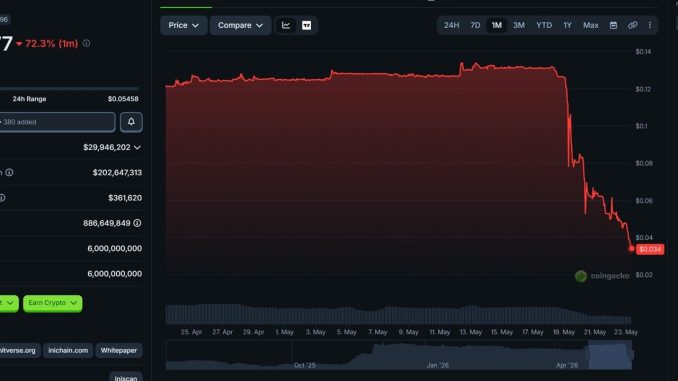Click the 886,649,849 circulating supply value
This screenshot has width=678, height=381.
(x=107, y=223)
